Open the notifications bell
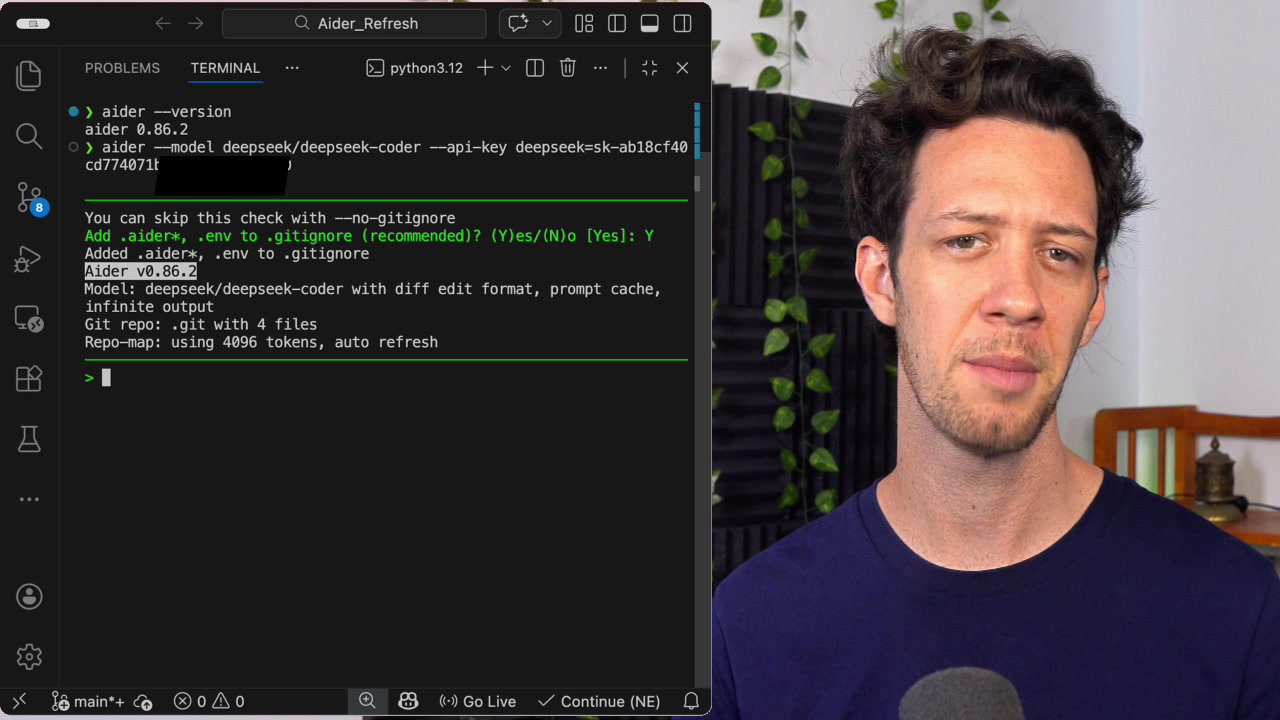The image size is (1280, 720). pos(691,702)
